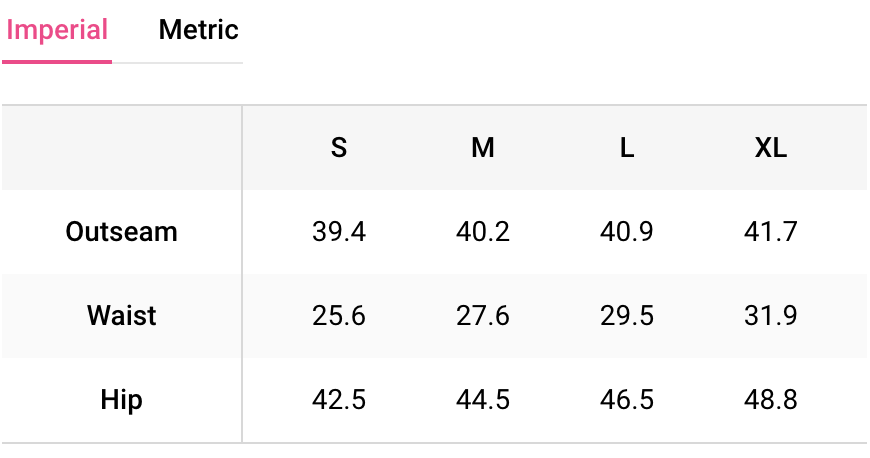The height and width of the screenshot is (458, 870).
Task: Select the Hip row label
Action: click(121, 400)
